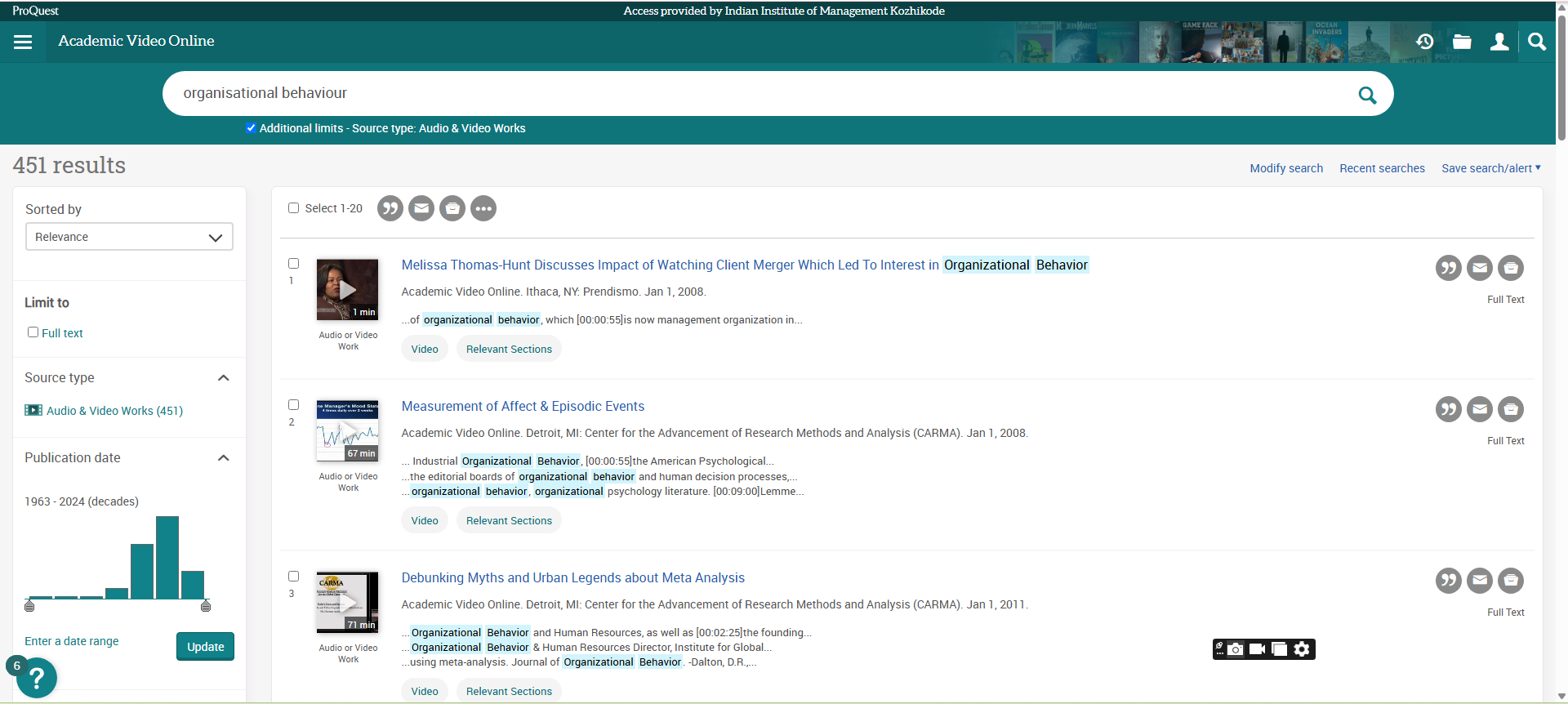The width and height of the screenshot is (1568, 704).
Task: Open the Sorted by Relevance dropdown
Action: (129, 237)
